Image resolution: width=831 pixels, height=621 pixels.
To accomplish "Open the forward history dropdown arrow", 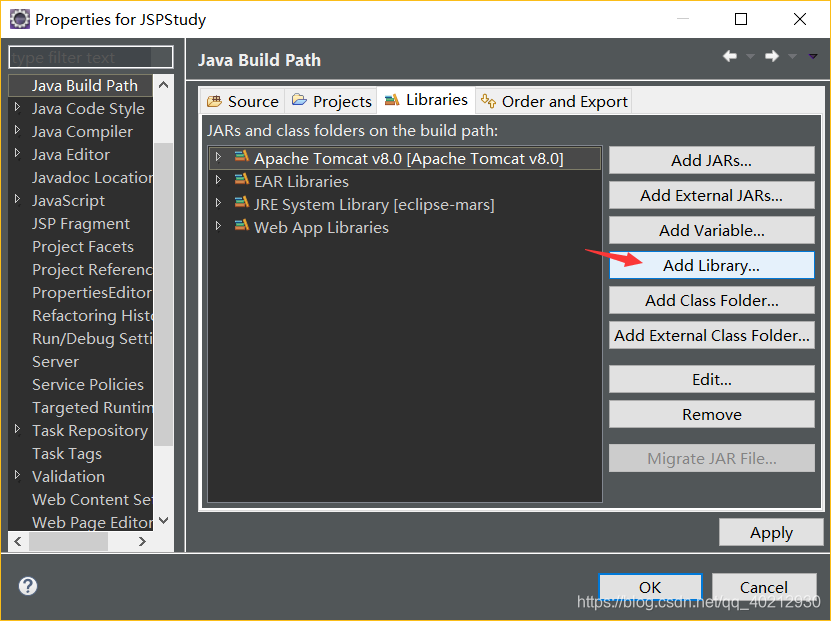I will pos(792,56).
